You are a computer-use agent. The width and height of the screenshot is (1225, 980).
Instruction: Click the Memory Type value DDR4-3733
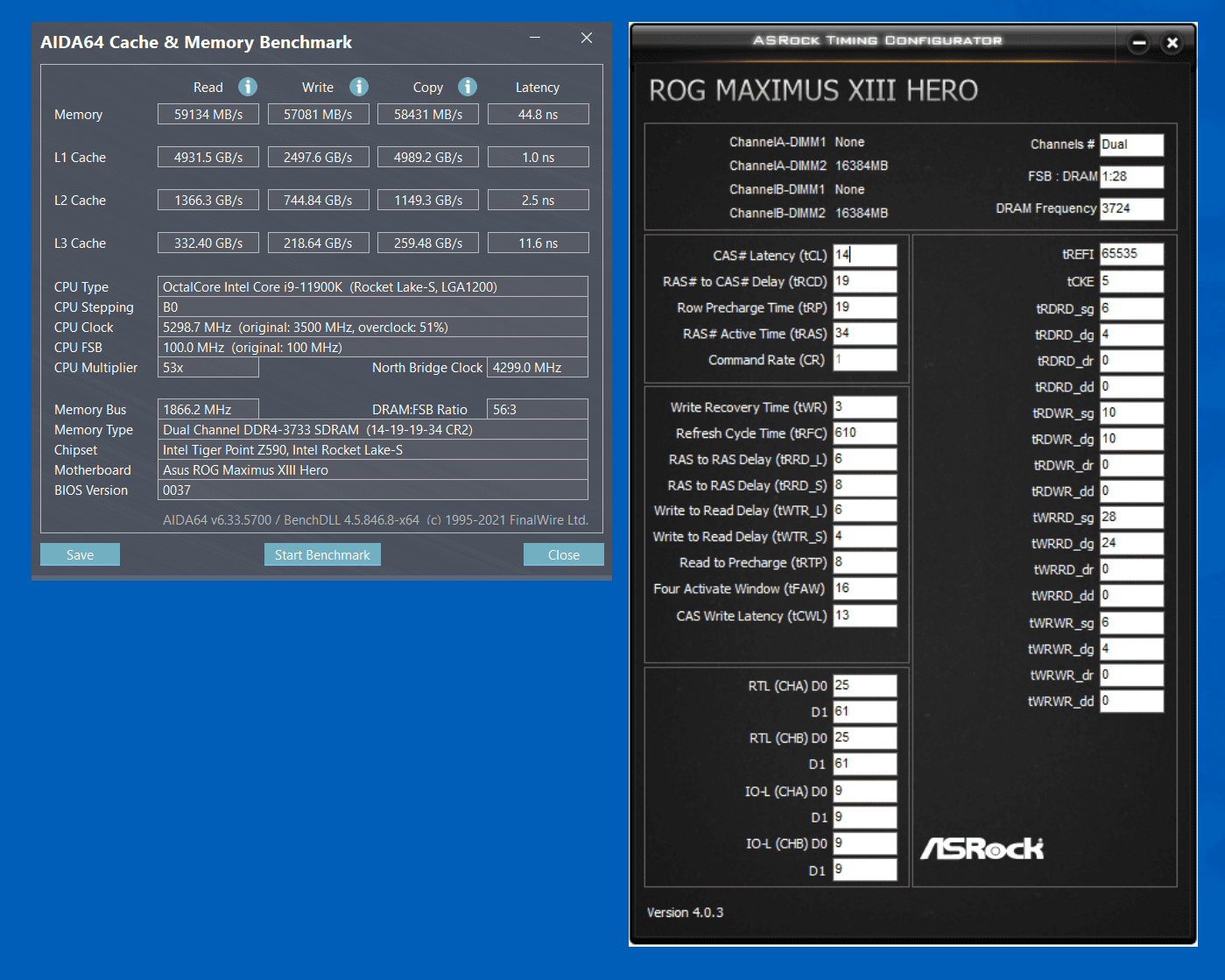[372, 430]
